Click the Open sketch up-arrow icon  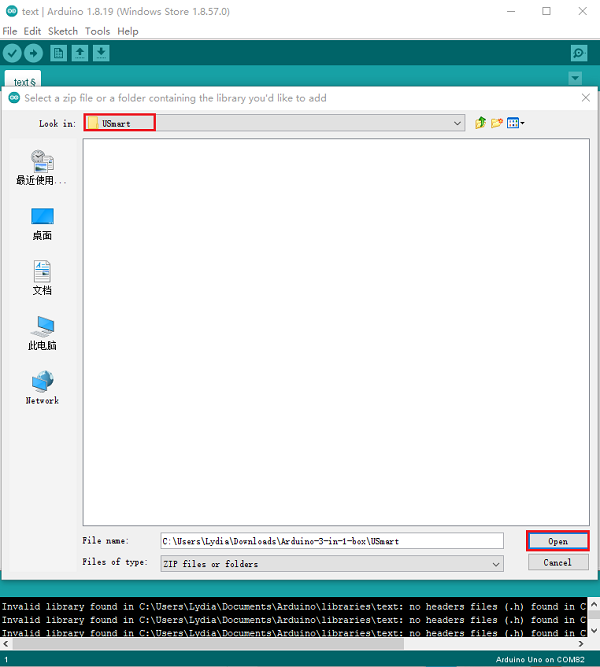coord(80,53)
